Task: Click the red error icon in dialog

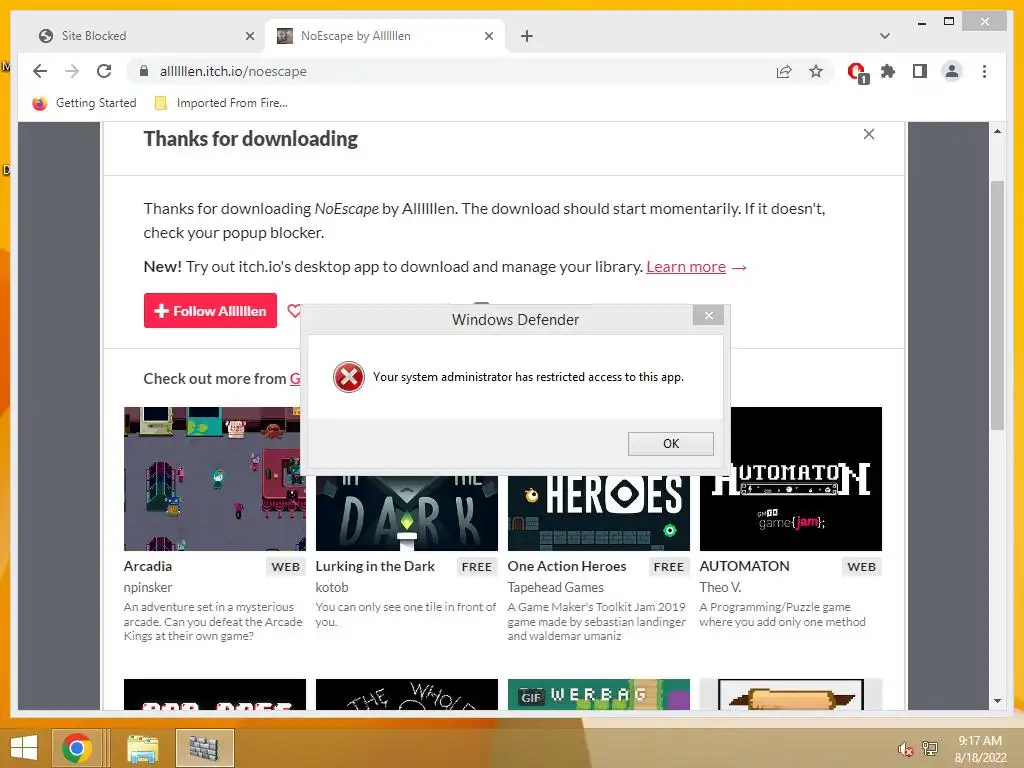Action: [349, 377]
